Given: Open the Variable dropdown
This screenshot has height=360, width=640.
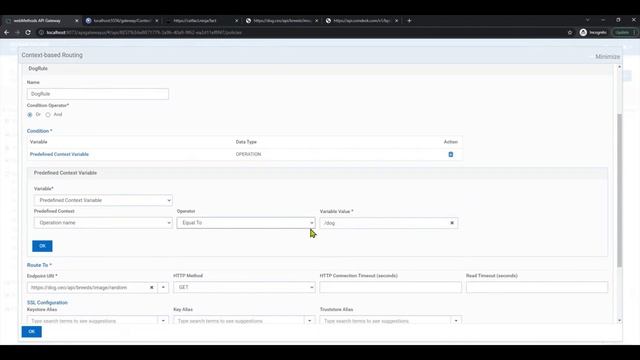Looking at the screenshot, I should point(103,200).
